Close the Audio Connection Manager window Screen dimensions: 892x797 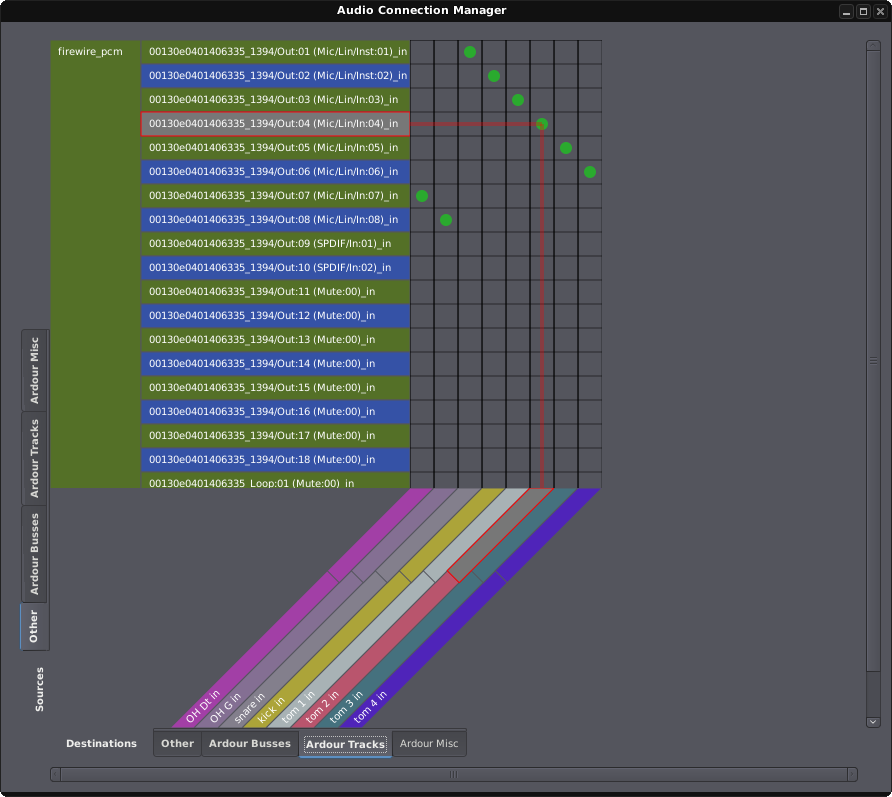click(880, 11)
